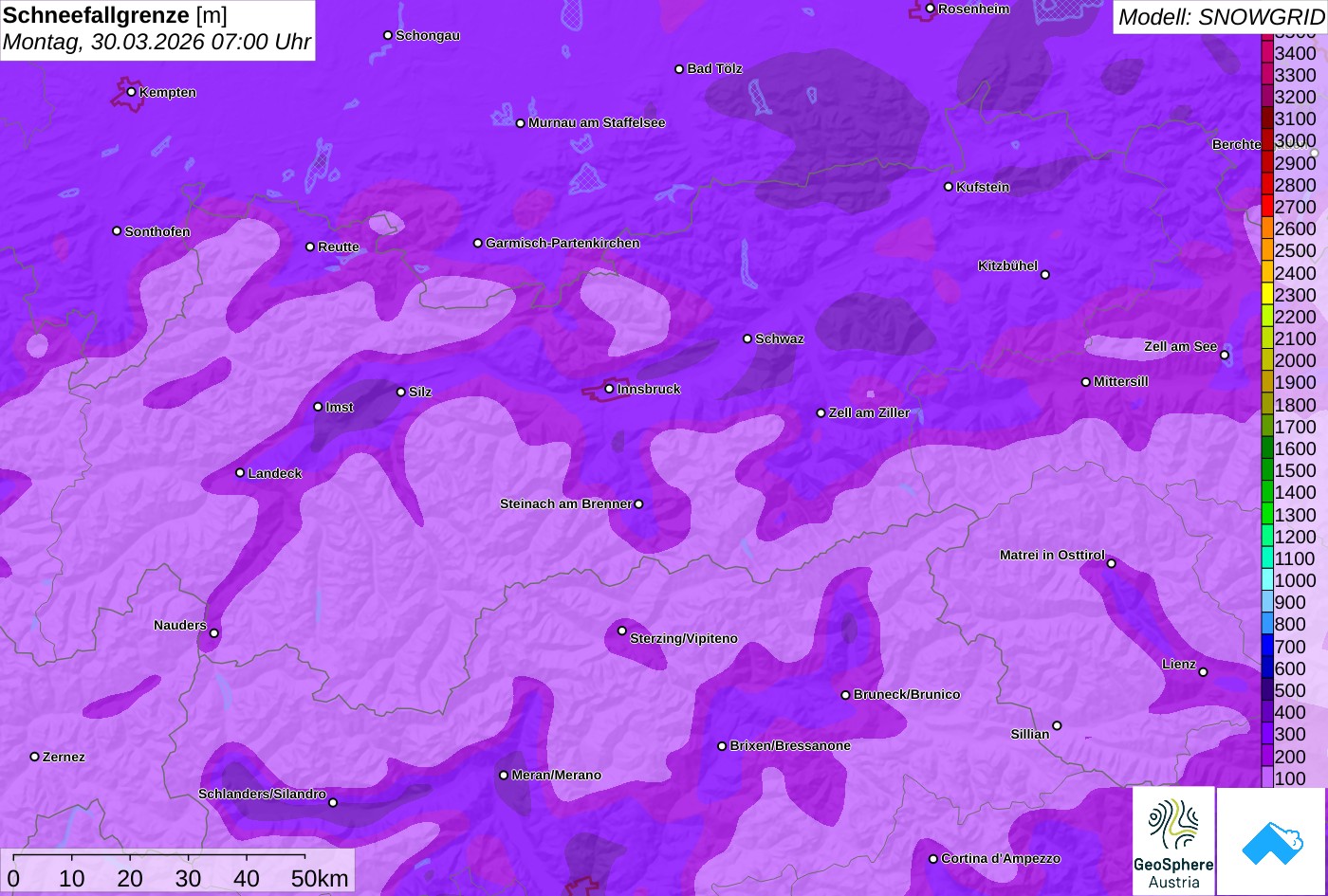Viewport: 1328px width, 896px height.
Task: Click the red 2700 legend color swatch
Action: click(1266, 206)
